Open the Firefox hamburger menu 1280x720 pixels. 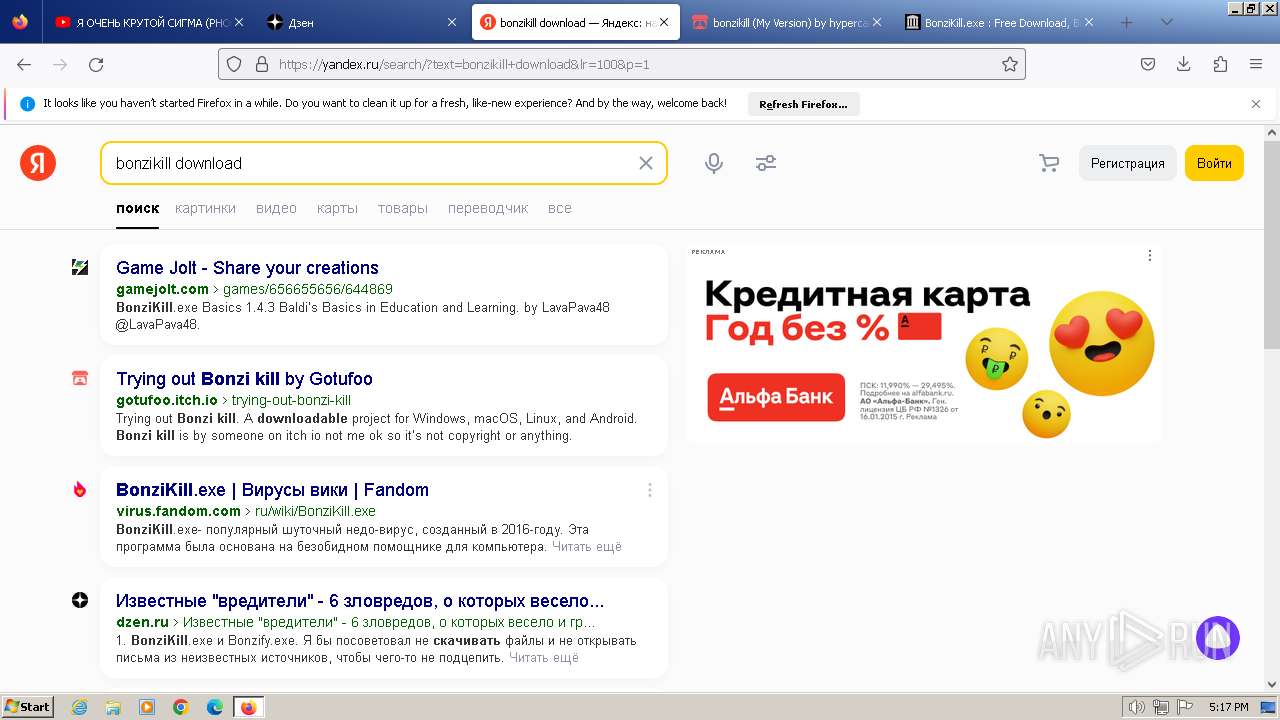(x=1256, y=64)
